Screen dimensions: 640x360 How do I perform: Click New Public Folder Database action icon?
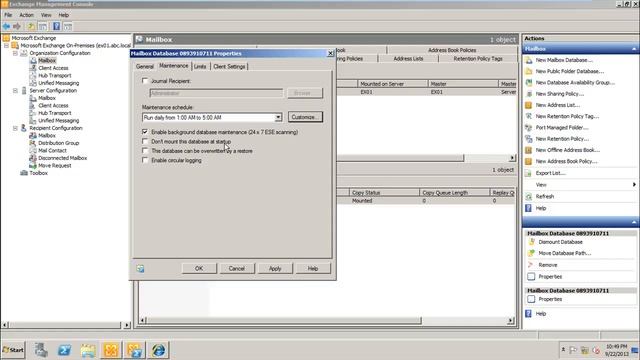[529, 71]
